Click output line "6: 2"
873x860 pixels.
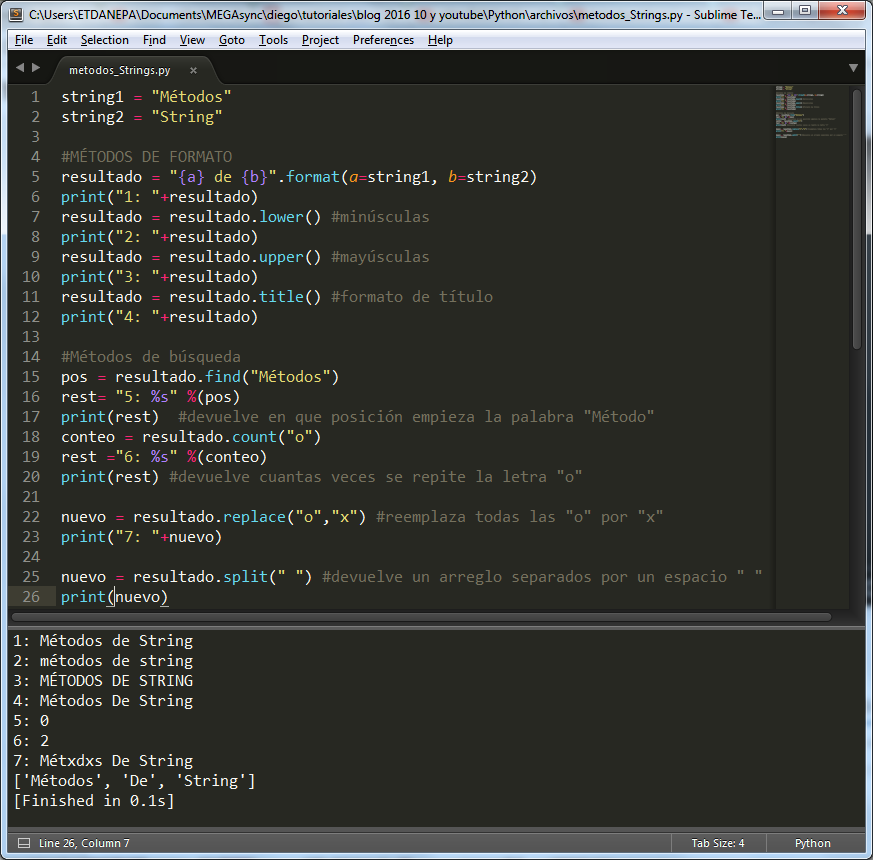(31, 741)
